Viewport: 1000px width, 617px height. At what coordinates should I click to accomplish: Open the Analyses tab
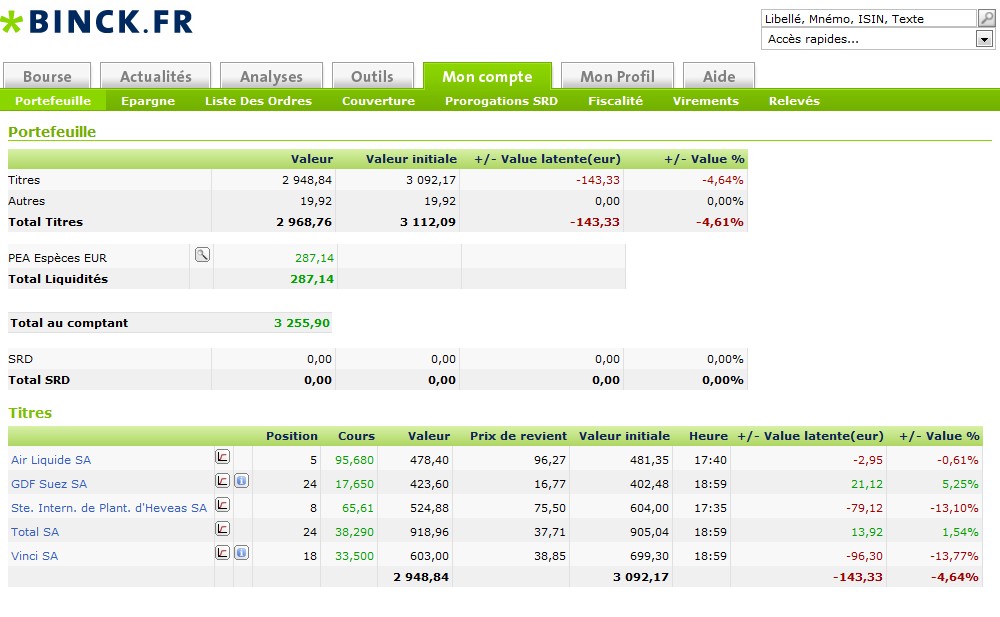(x=271, y=76)
